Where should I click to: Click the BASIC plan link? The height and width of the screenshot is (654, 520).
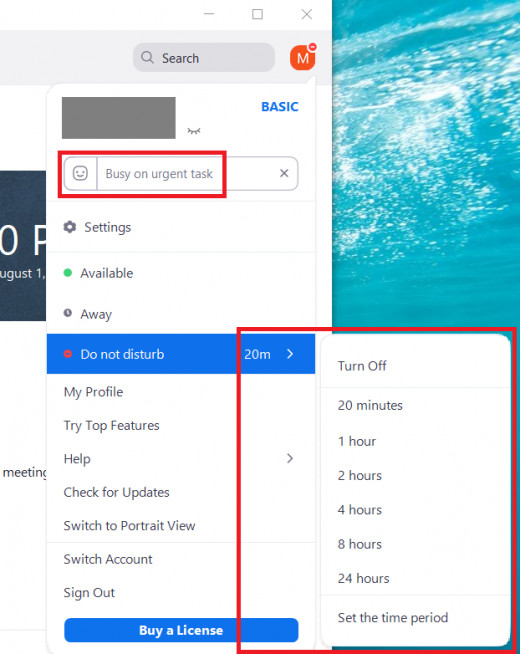point(279,107)
